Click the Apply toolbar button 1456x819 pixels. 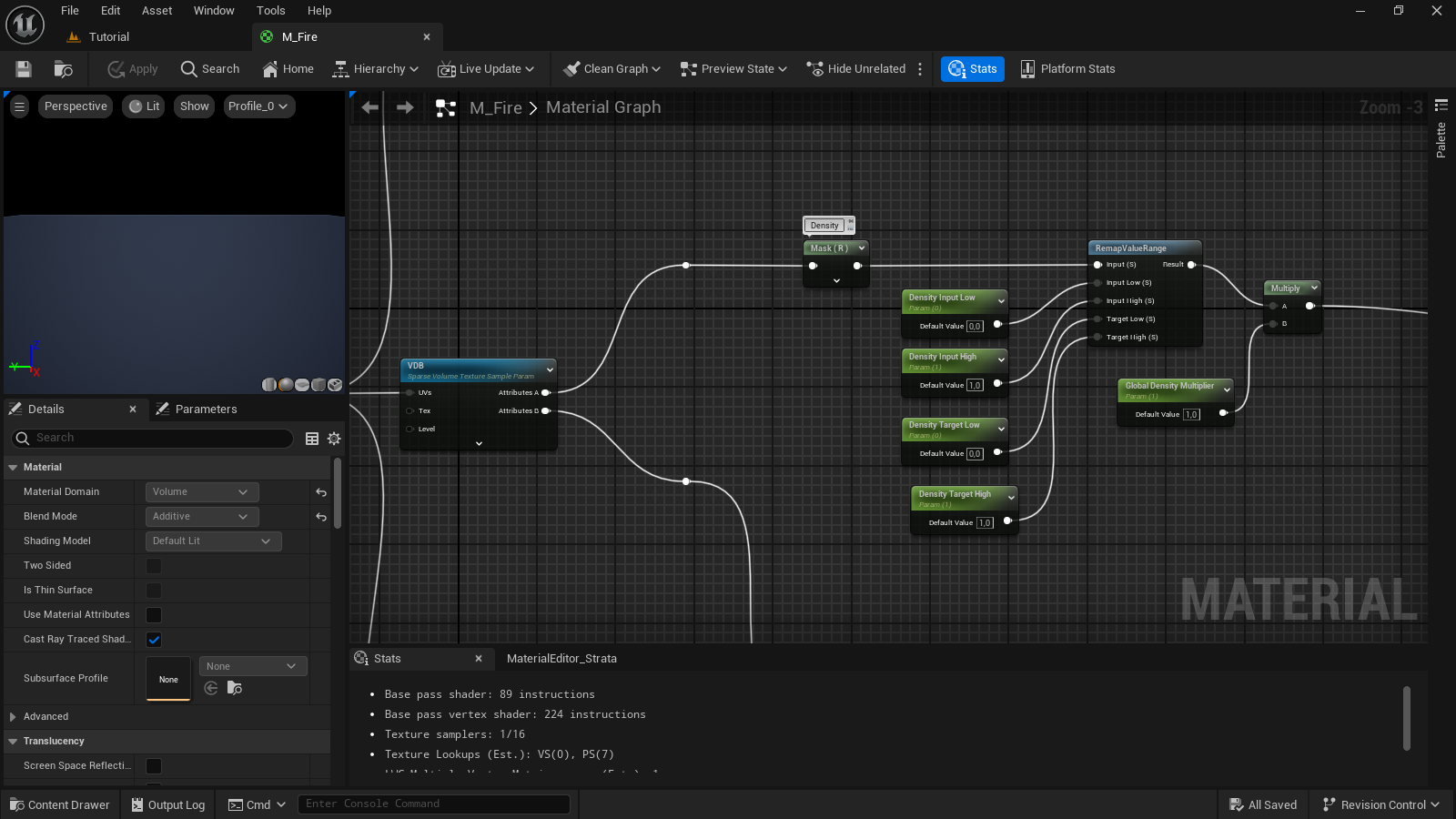pos(133,69)
